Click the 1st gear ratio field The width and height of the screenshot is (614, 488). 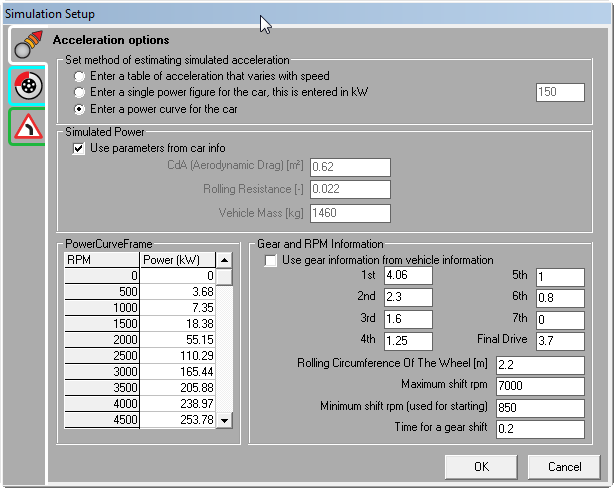point(407,276)
